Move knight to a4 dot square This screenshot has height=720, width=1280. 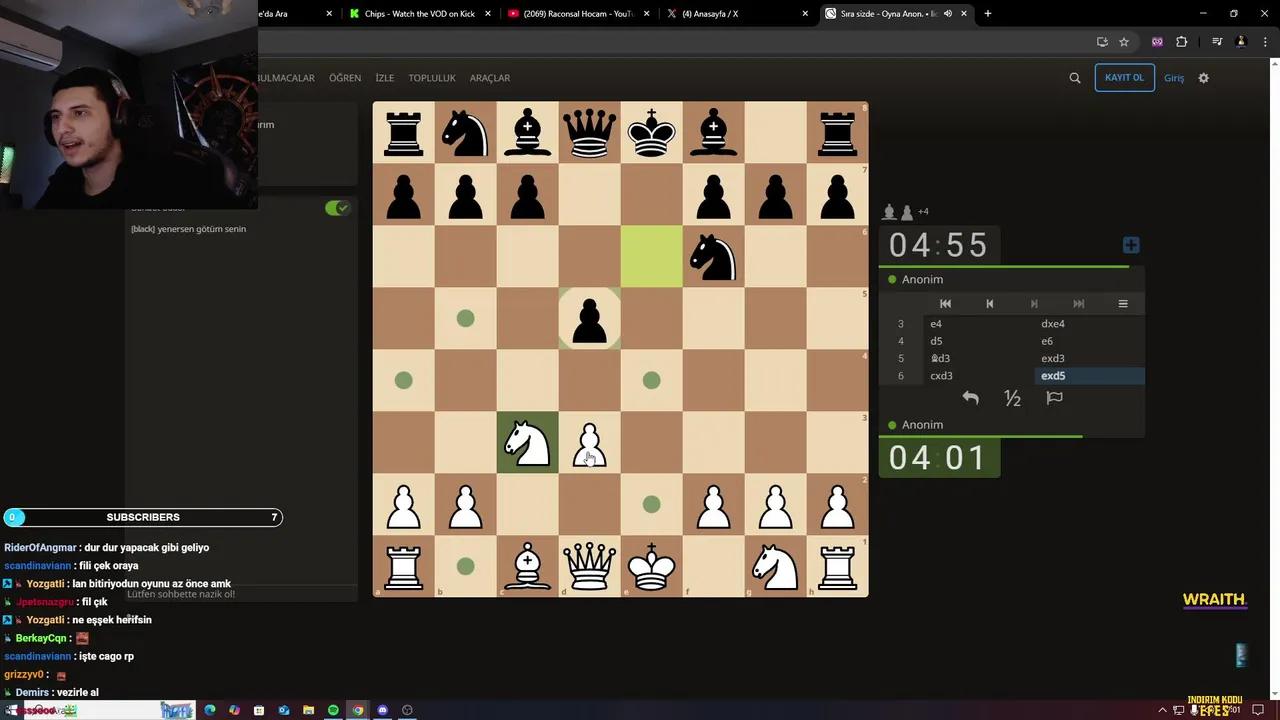tap(403, 380)
